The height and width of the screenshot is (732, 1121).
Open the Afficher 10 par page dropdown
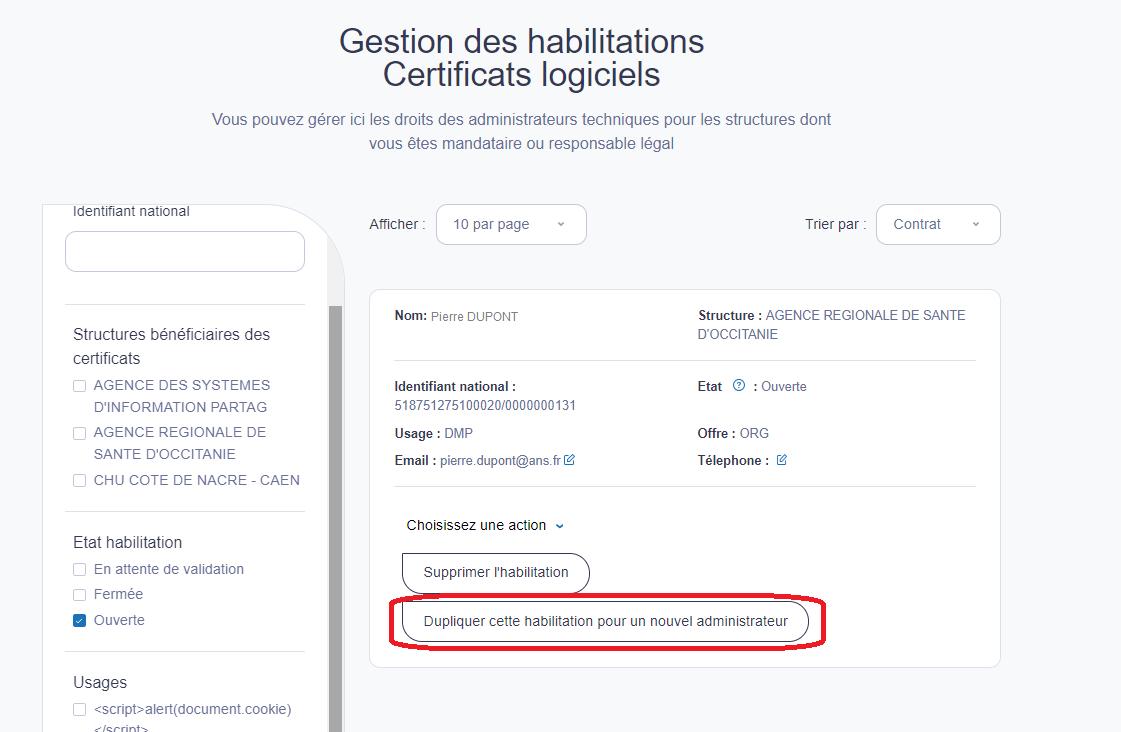point(511,224)
